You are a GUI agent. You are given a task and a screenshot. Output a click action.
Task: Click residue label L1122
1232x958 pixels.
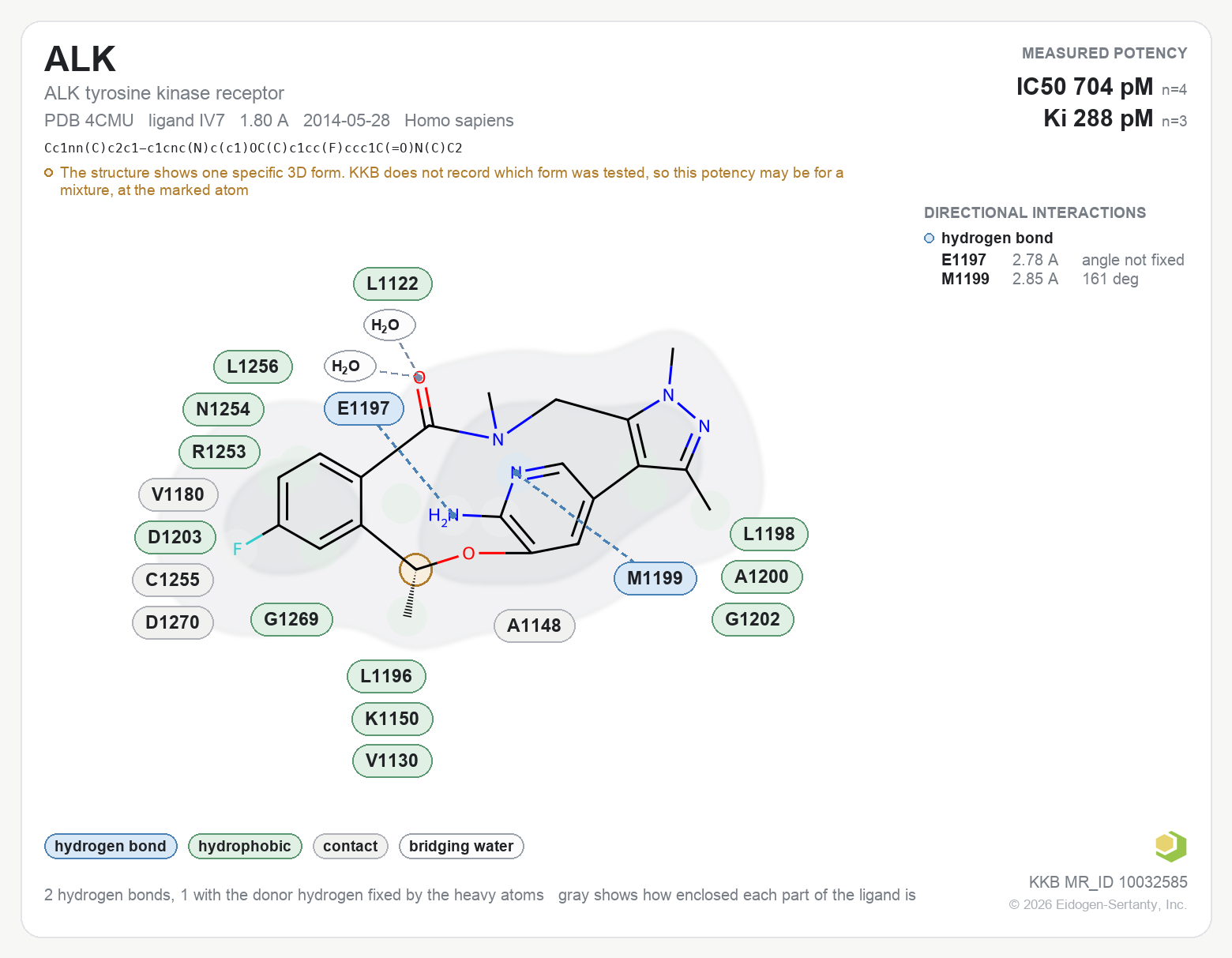tap(393, 284)
